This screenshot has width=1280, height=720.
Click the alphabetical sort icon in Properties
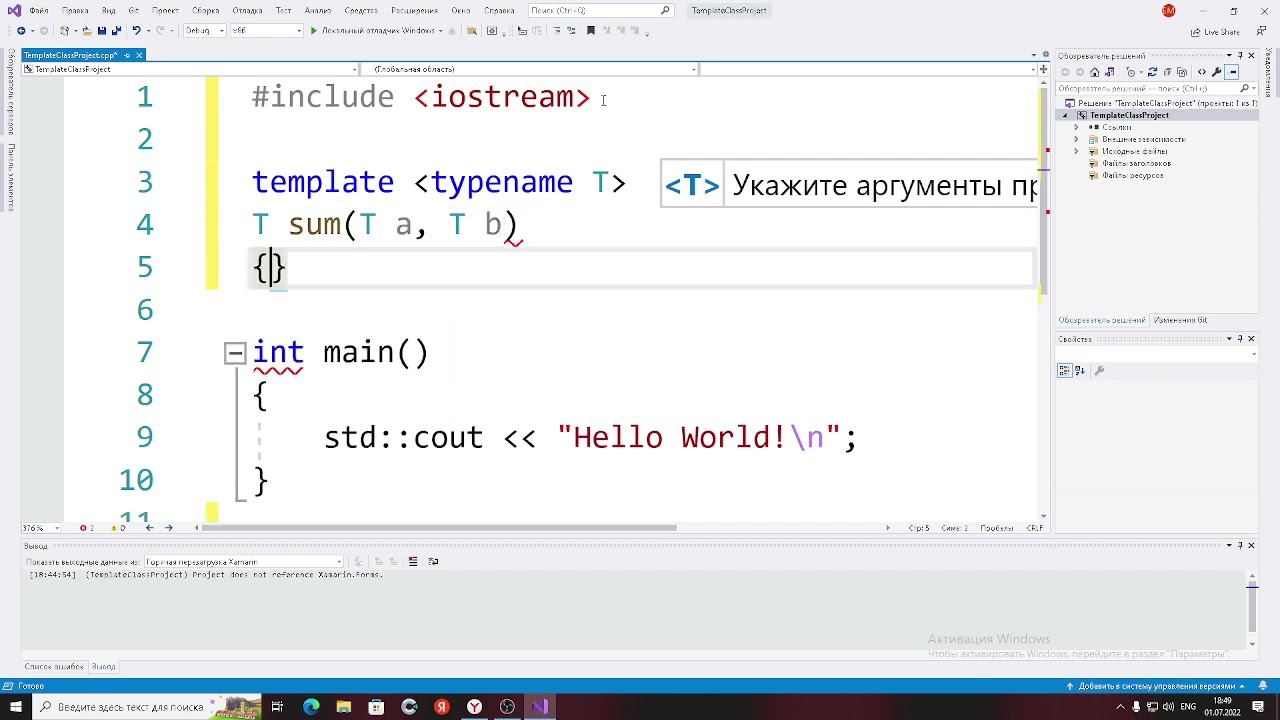[1080, 371]
